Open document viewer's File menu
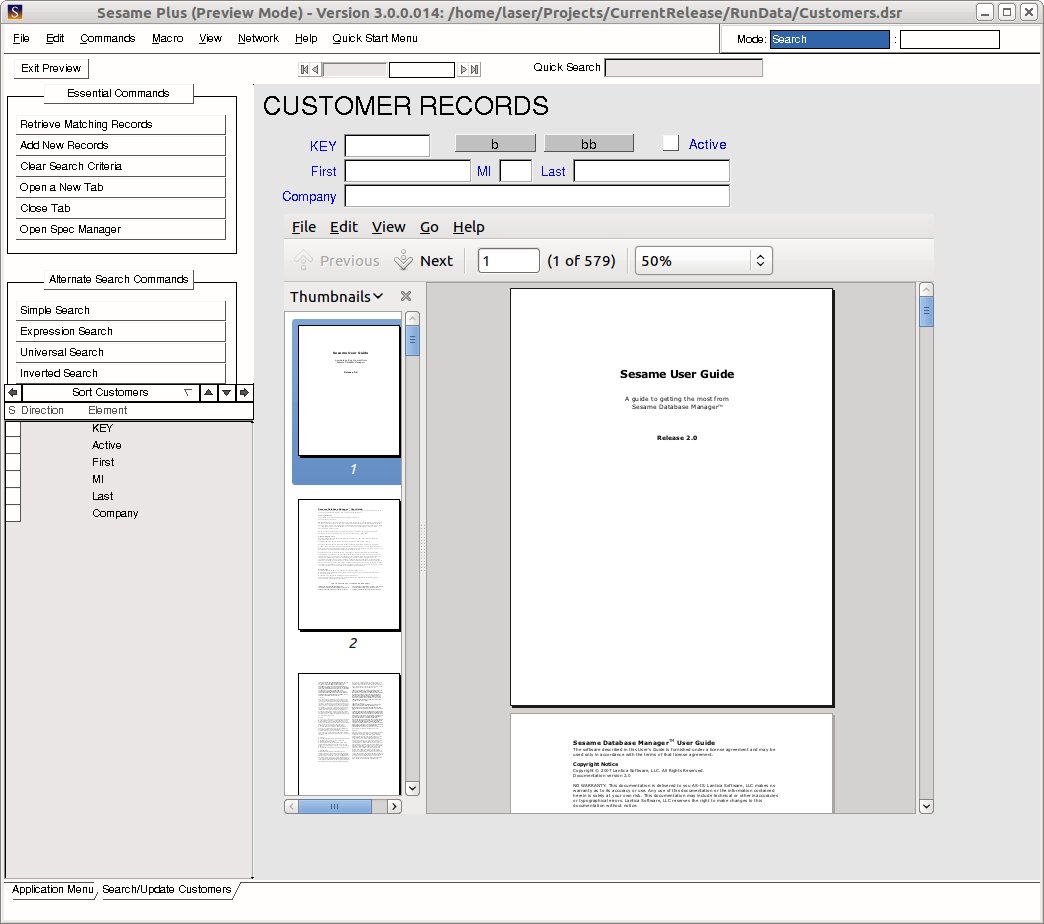 pyautogui.click(x=304, y=227)
